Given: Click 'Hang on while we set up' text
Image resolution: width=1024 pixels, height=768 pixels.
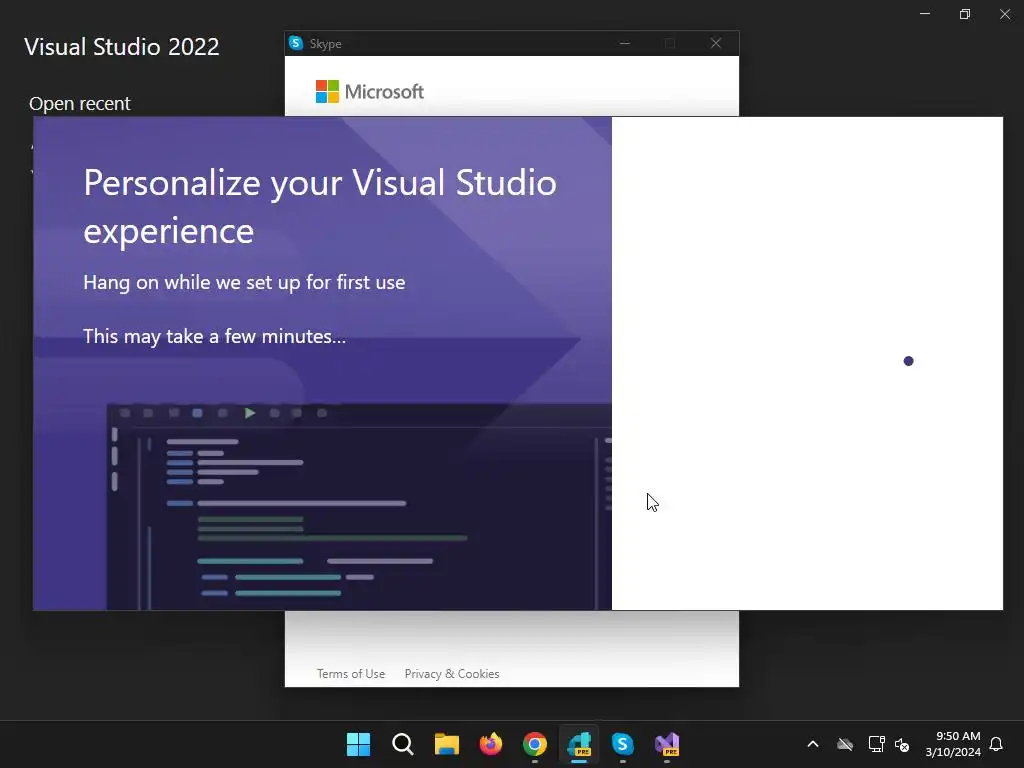Looking at the screenshot, I should tap(244, 282).
